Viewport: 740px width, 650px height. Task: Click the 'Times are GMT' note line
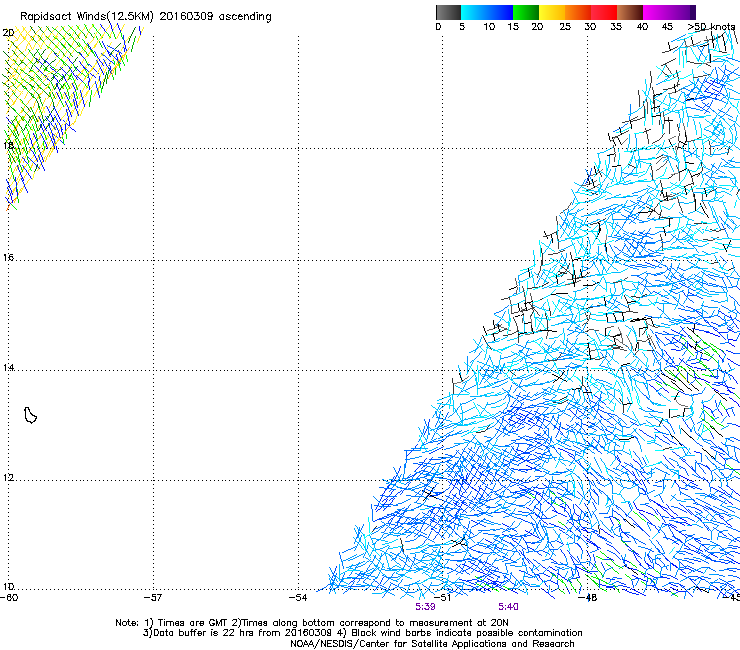[x=311, y=623]
